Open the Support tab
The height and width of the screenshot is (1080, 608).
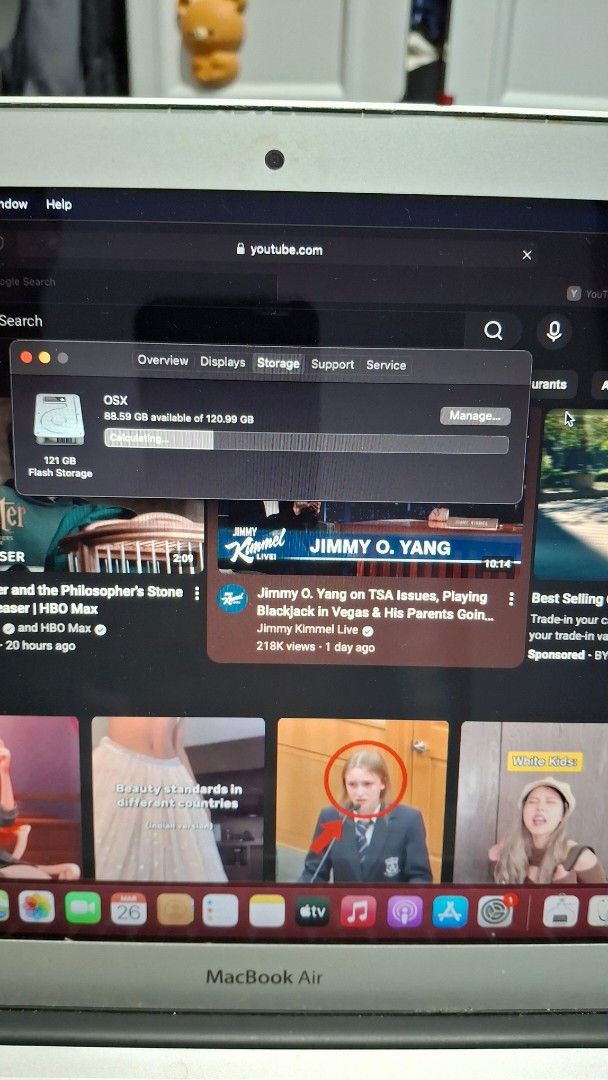click(x=333, y=364)
